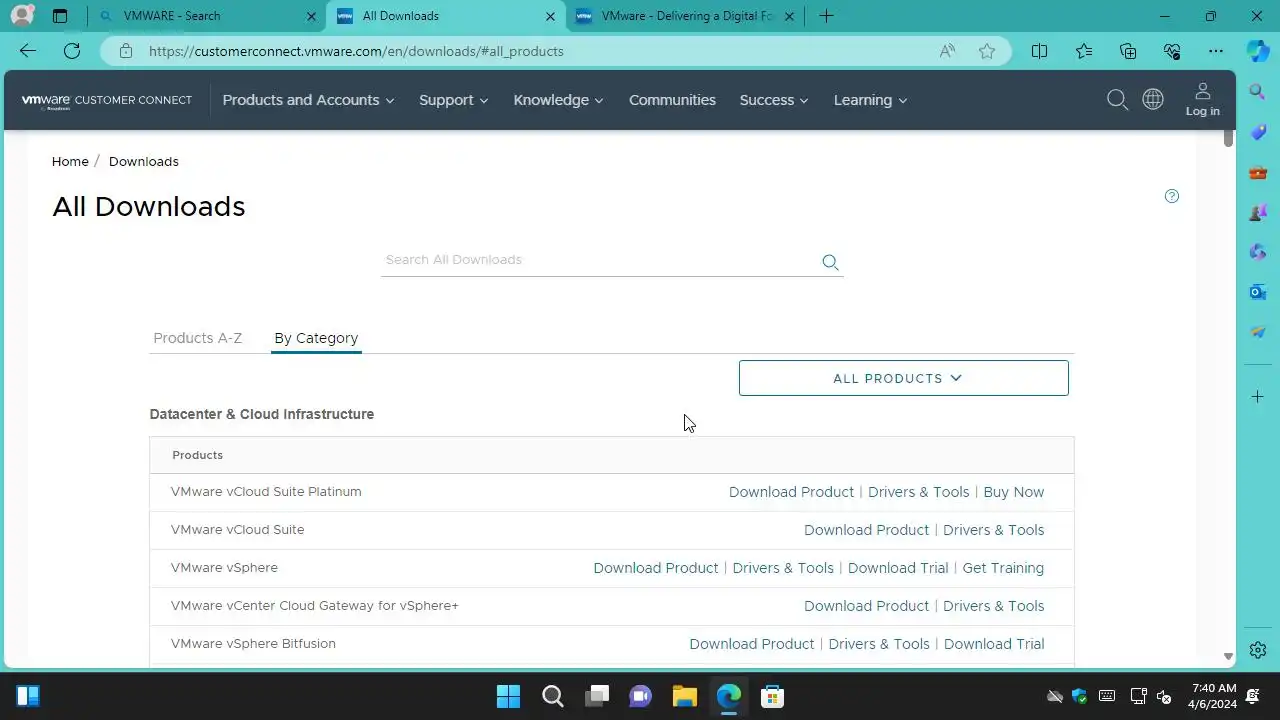The height and width of the screenshot is (720, 1280).
Task: Open the Edge sidebar search icon
Action: point(1258,92)
